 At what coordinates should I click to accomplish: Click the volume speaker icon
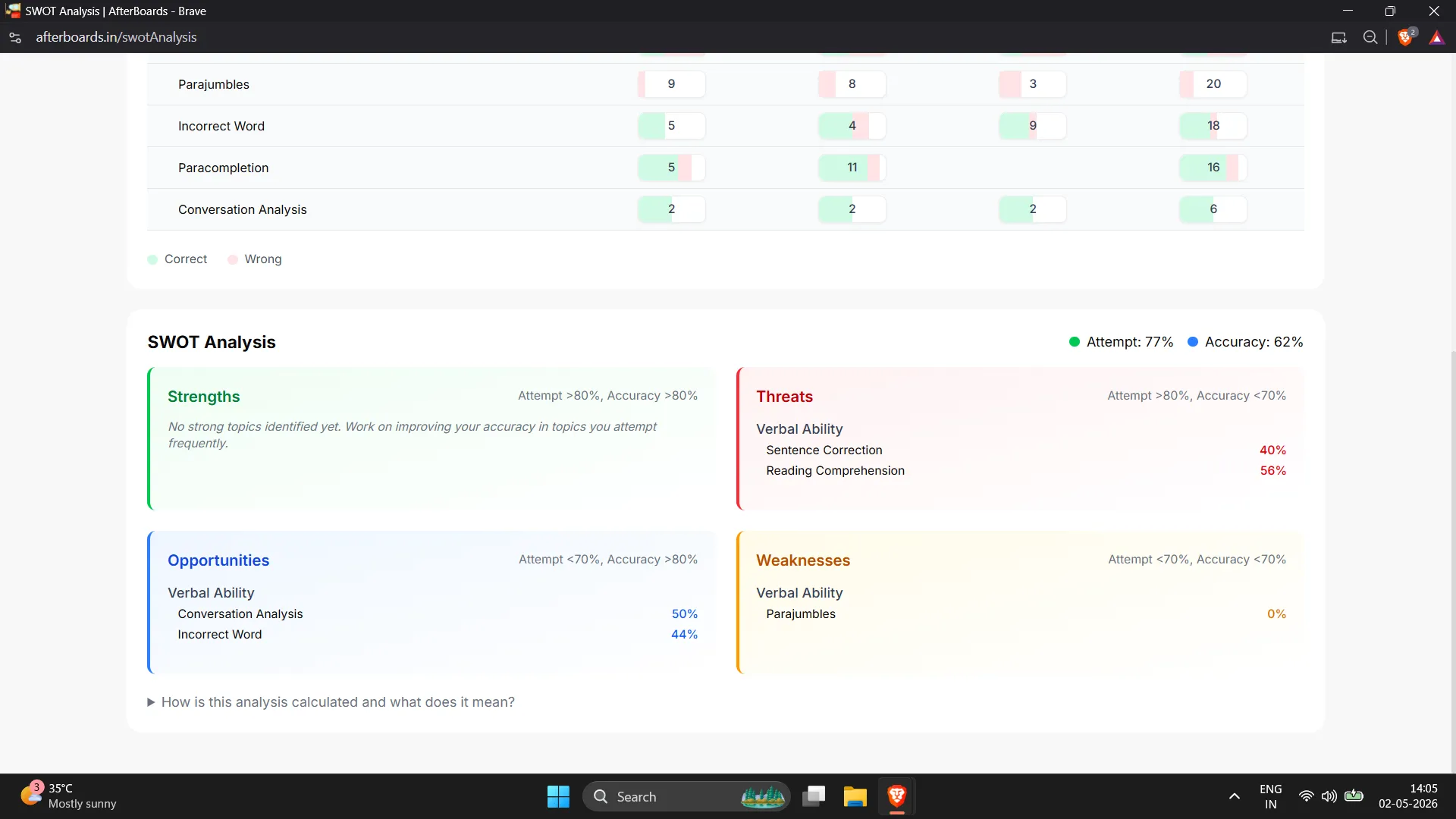click(x=1329, y=796)
